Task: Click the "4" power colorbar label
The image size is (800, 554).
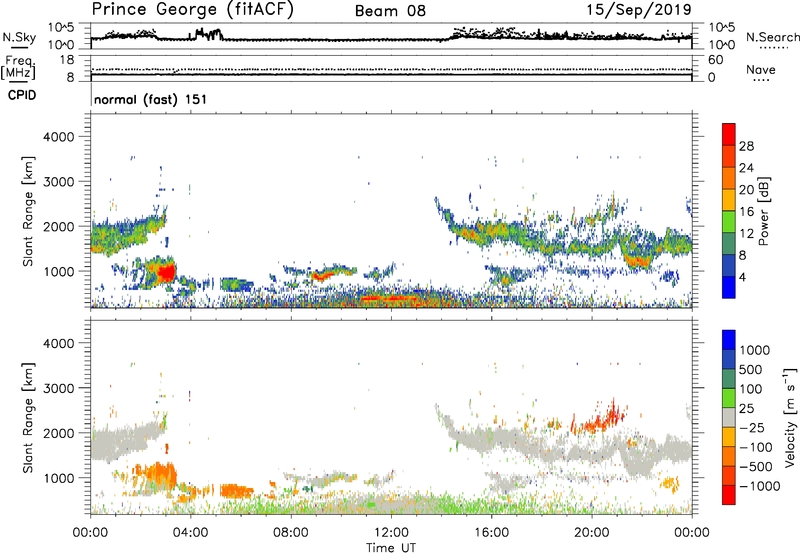Action: pyautogui.click(x=743, y=278)
